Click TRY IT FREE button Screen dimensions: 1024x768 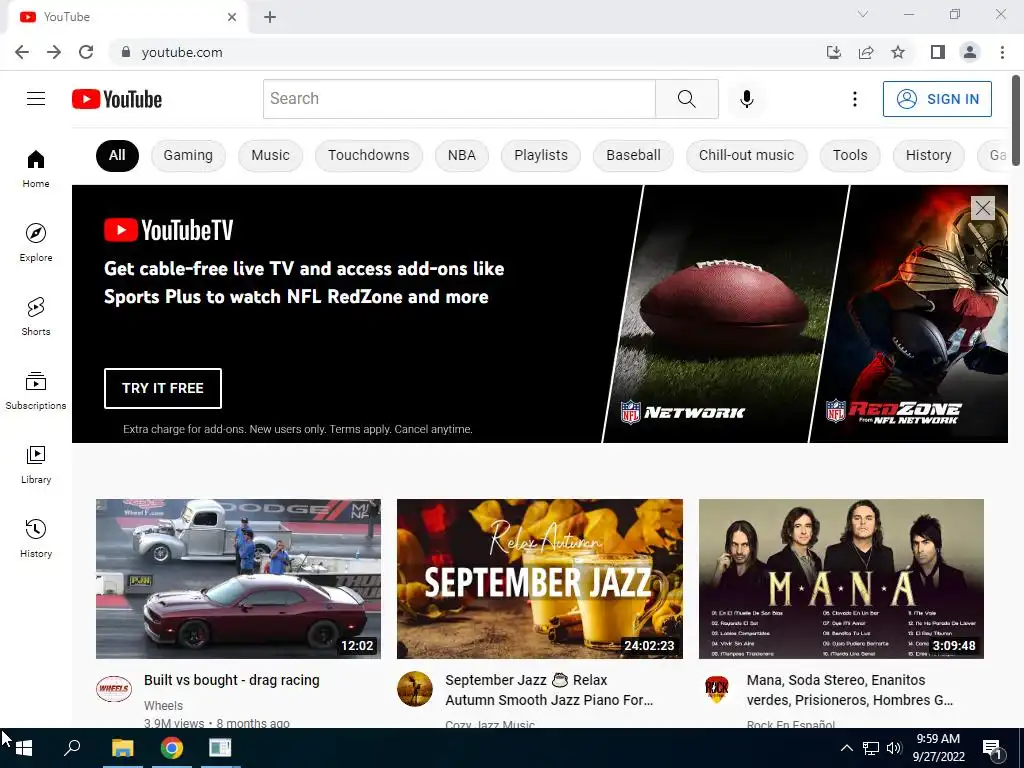point(163,388)
